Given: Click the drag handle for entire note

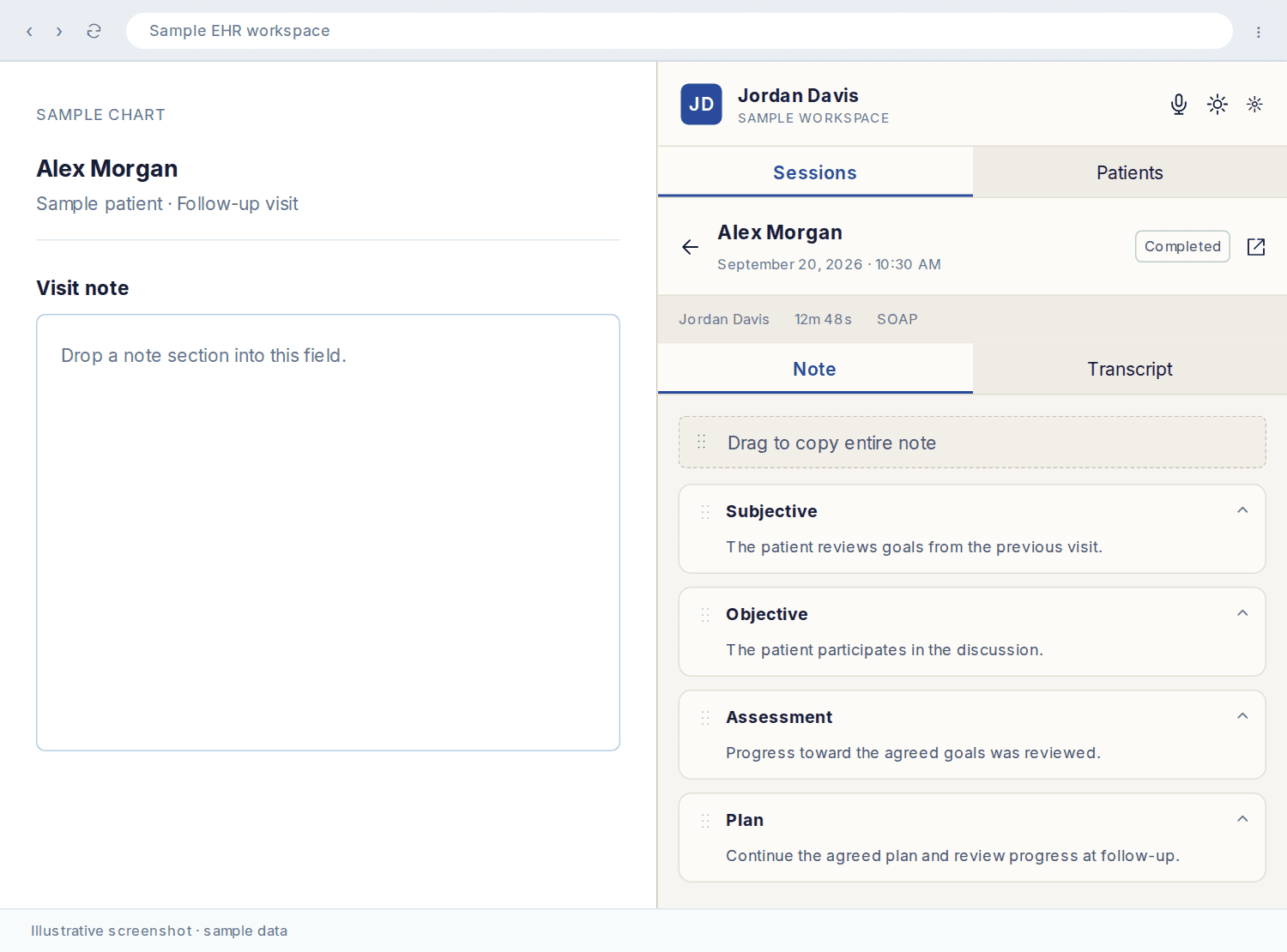Looking at the screenshot, I should click(702, 442).
